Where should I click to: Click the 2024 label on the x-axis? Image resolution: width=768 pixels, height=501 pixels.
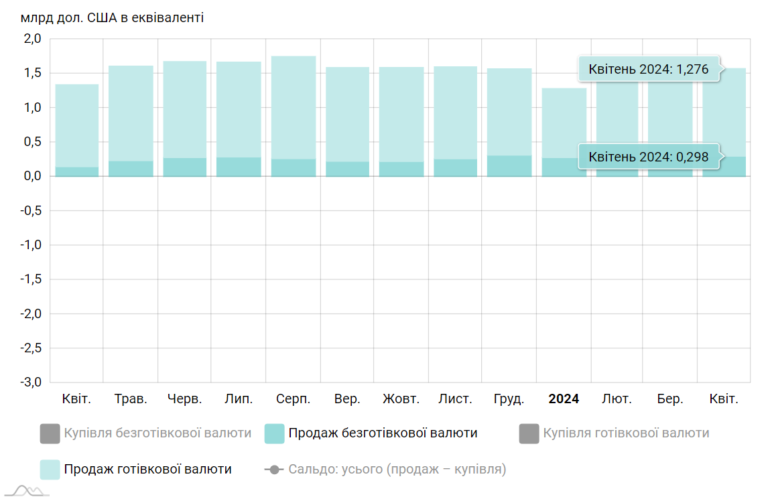click(x=564, y=399)
